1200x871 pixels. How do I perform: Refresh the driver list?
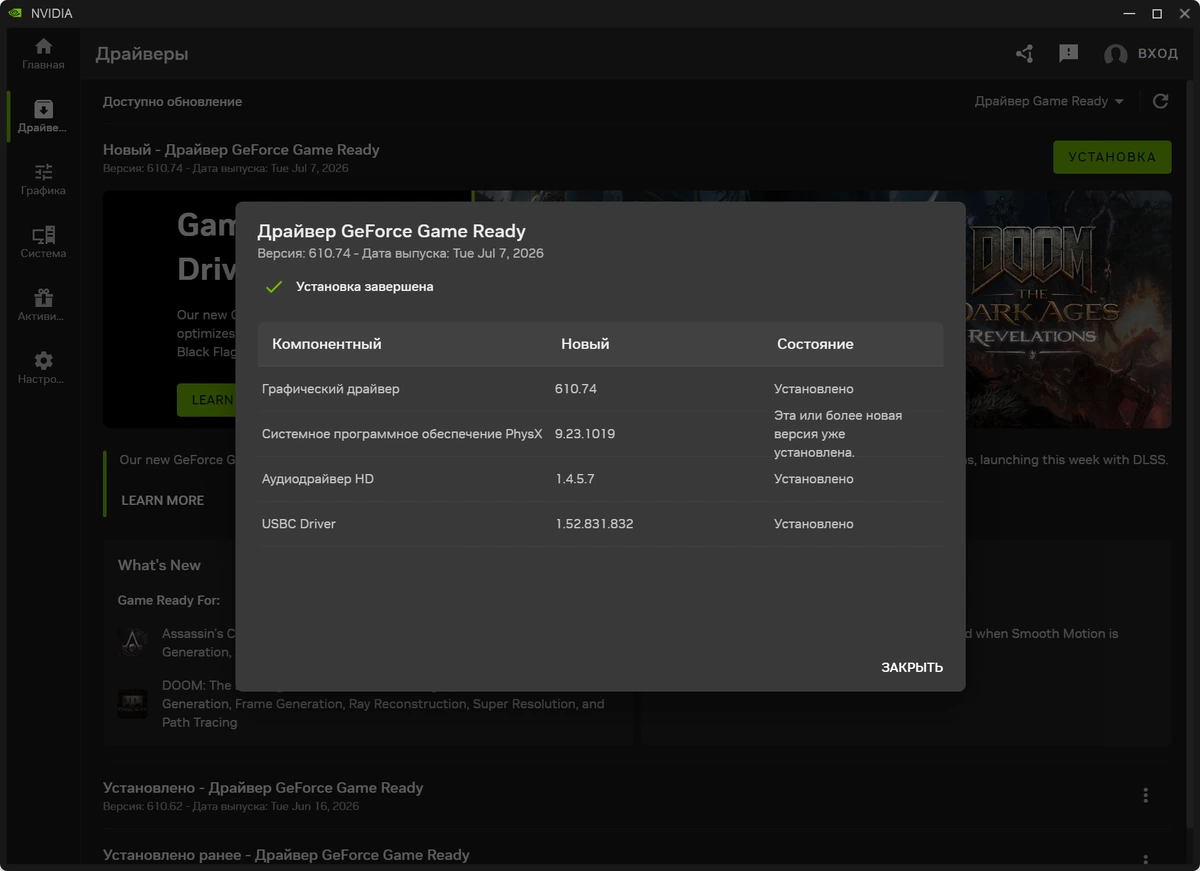pos(1161,101)
